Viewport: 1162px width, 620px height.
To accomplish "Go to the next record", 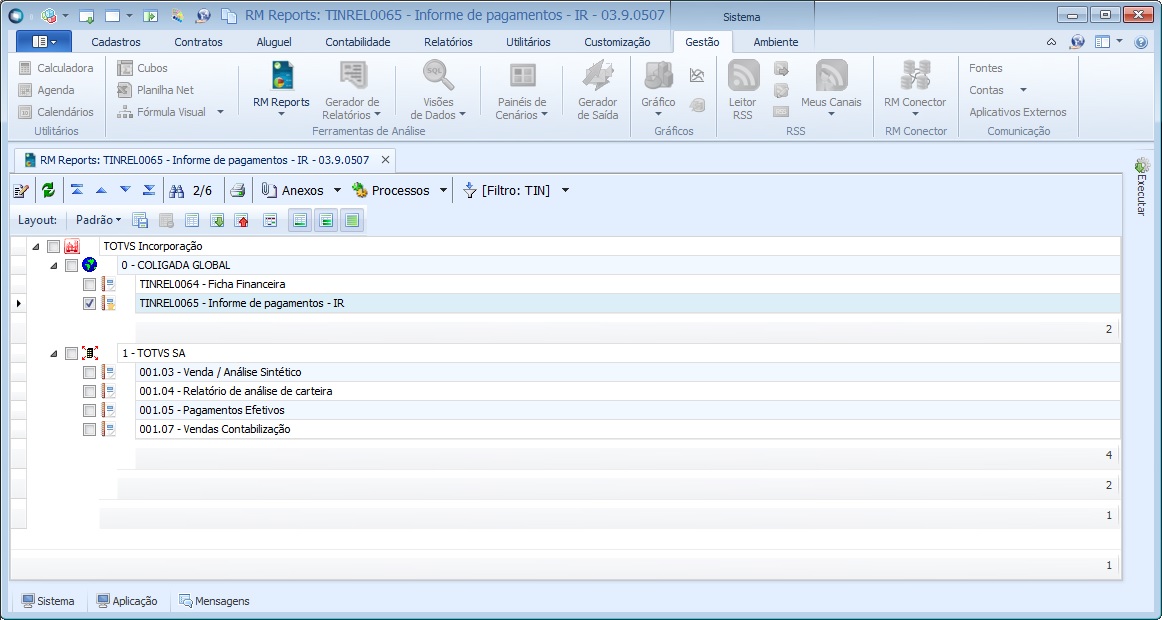I will point(125,190).
